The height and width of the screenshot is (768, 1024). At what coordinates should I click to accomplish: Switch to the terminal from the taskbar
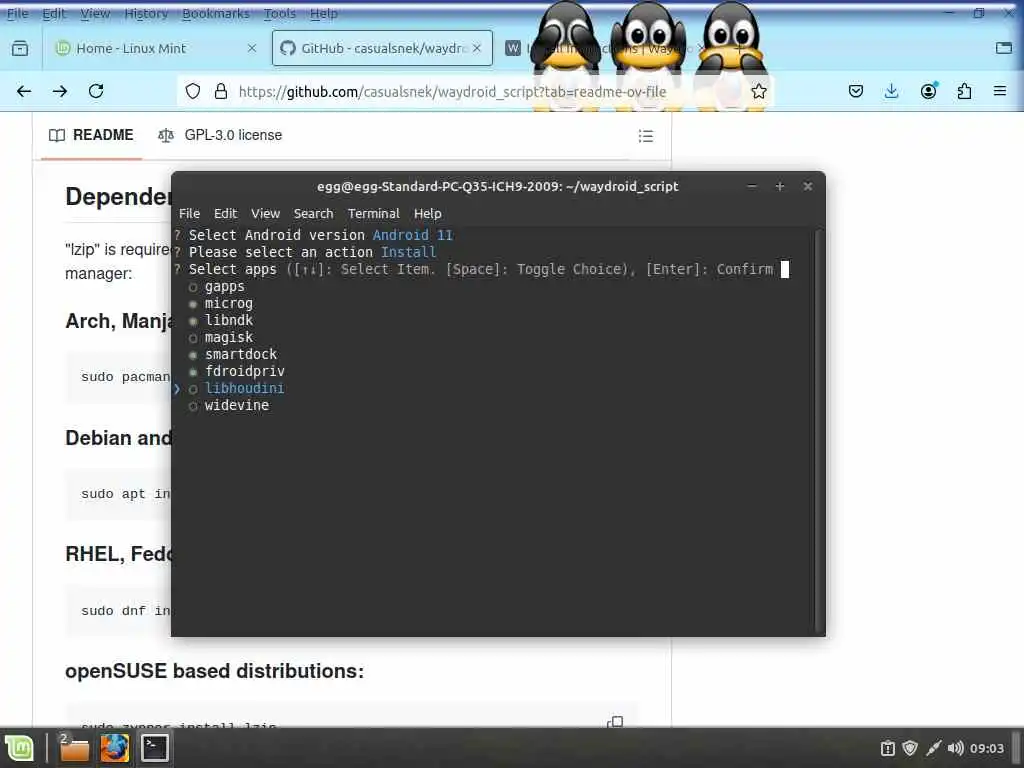pos(155,748)
